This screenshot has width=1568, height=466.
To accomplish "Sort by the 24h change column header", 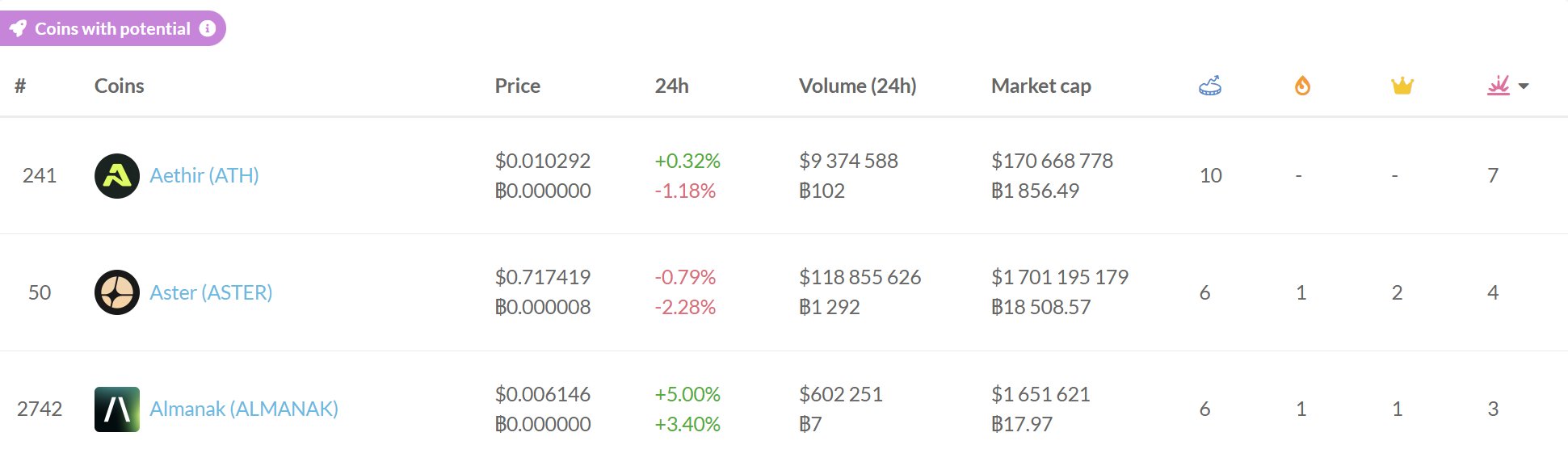I will click(671, 86).
